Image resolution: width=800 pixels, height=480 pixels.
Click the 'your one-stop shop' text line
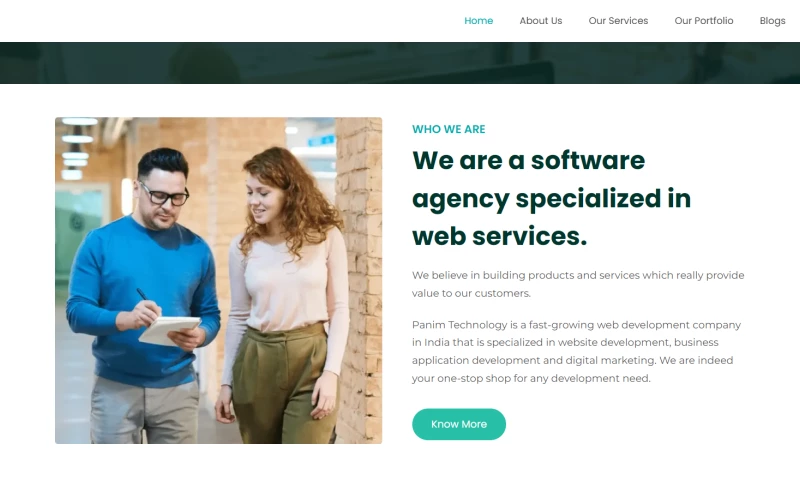coord(531,378)
